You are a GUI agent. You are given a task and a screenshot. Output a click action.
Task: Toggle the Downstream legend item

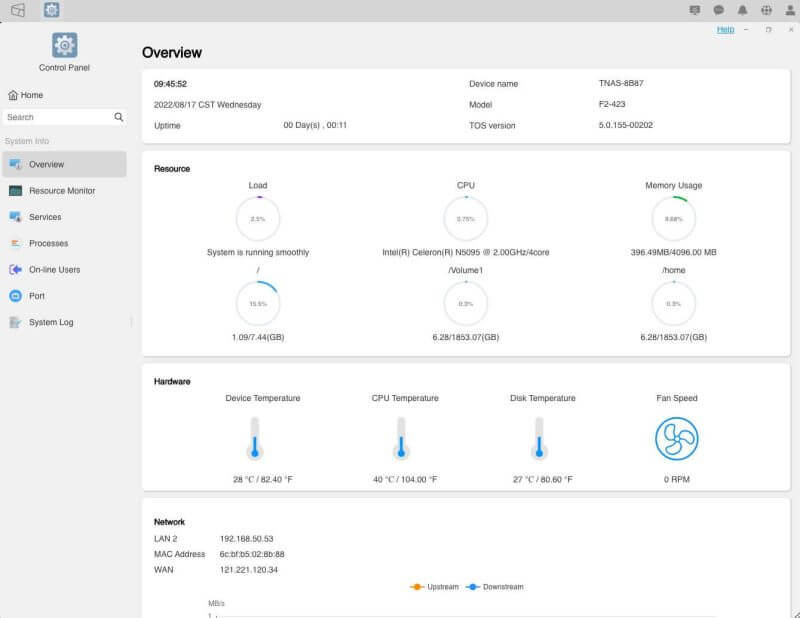click(495, 587)
